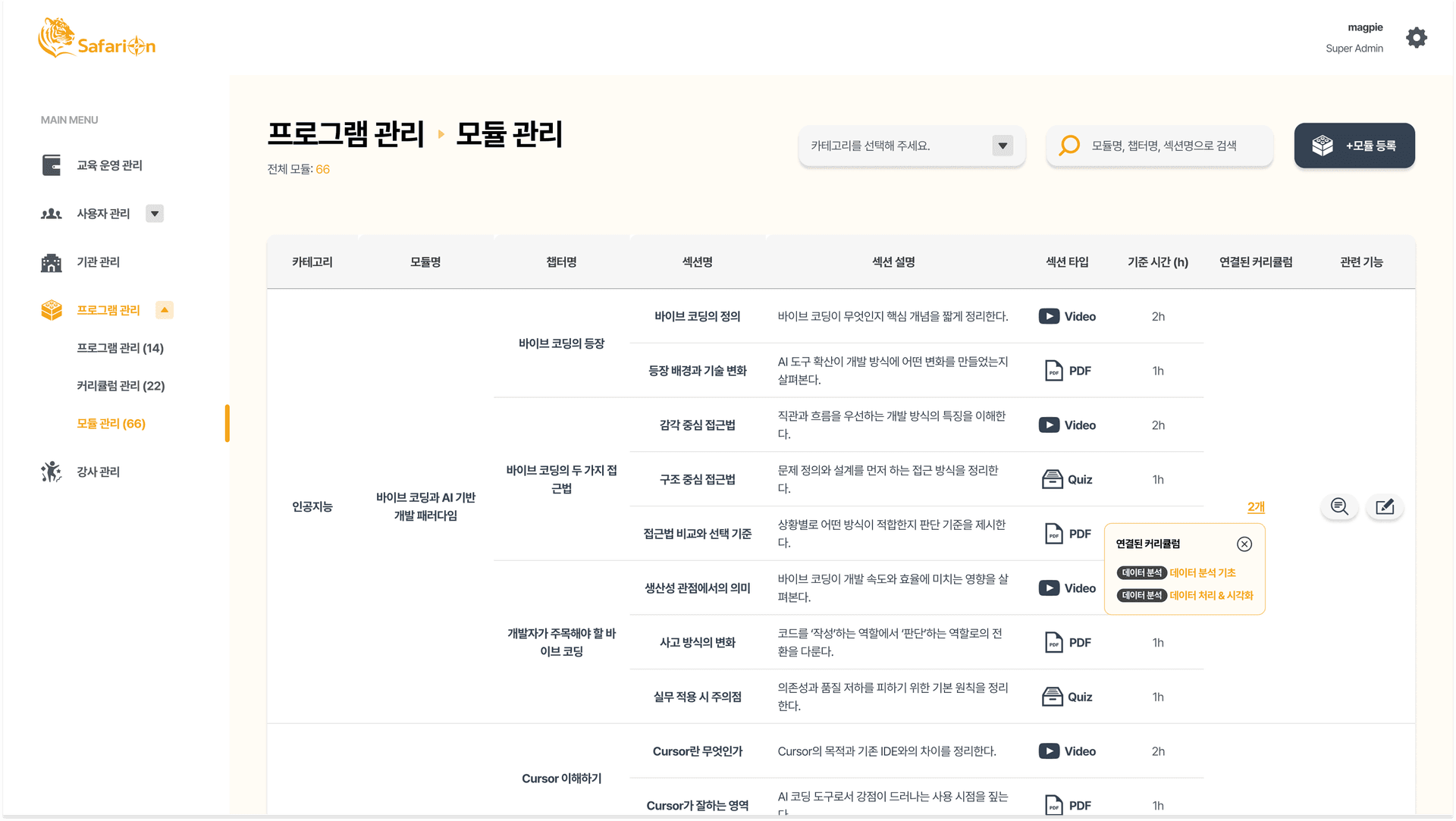
Task: Expand the 사용자 관리 submenu
Action: [x=155, y=213]
